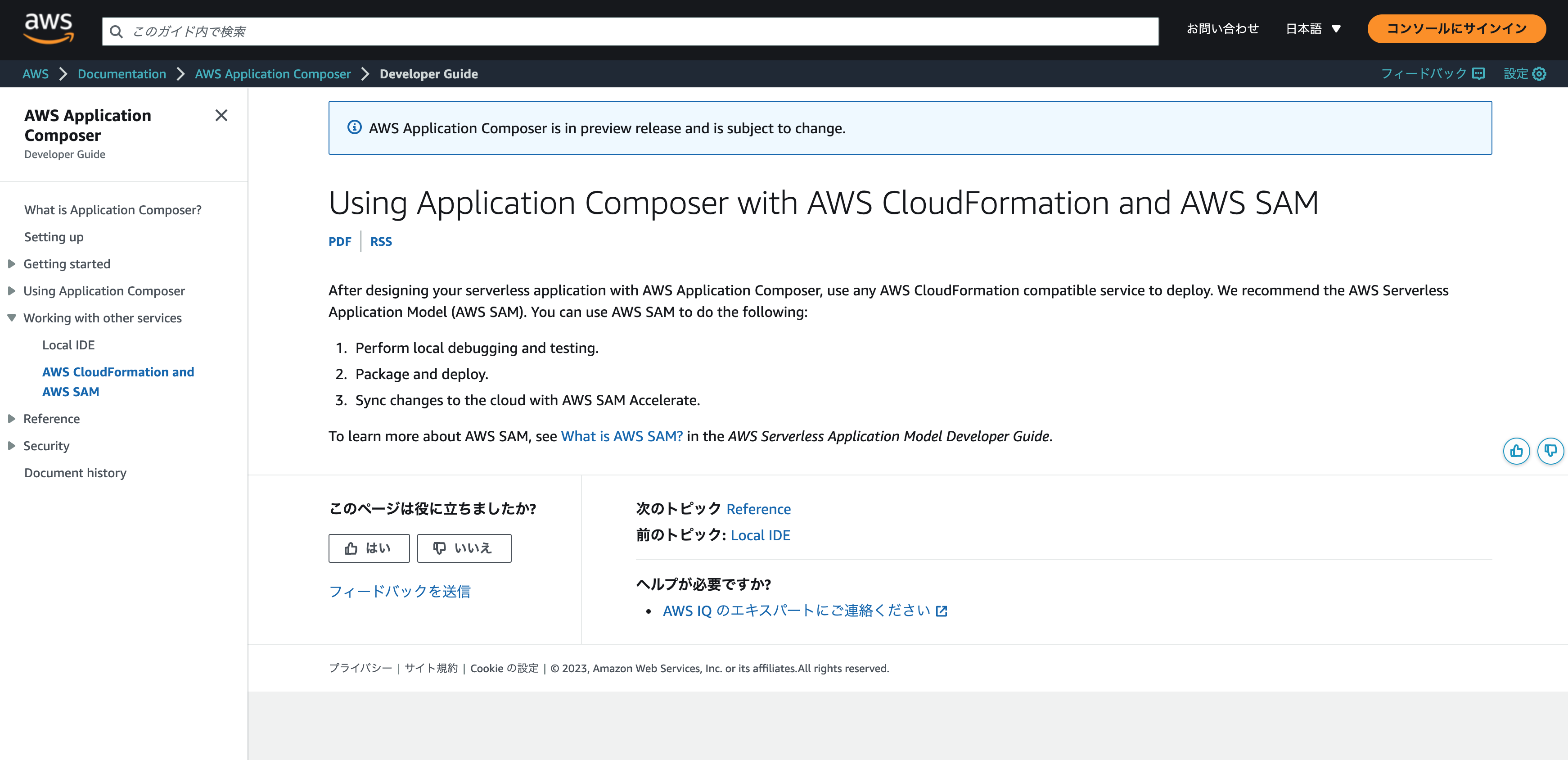Expand the Reference section arrow
The height and width of the screenshot is (760, 1568).
[x=12, y=419]
